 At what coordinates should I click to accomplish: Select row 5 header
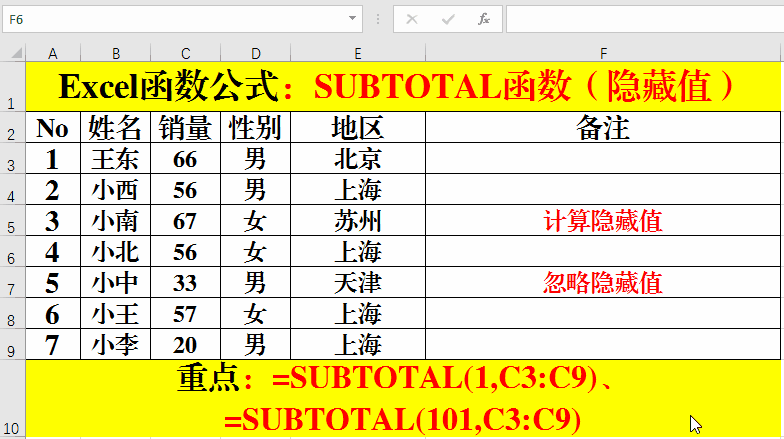pos(12,220)
